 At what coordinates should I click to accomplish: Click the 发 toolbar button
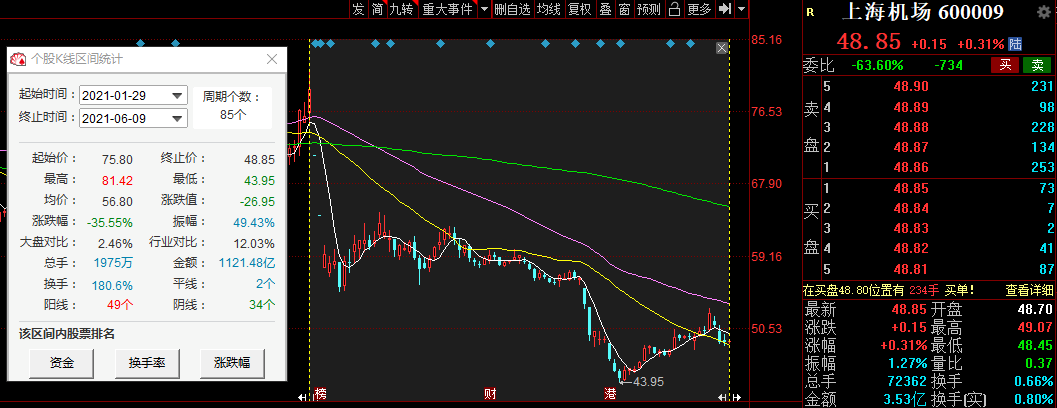pos(358,9)
